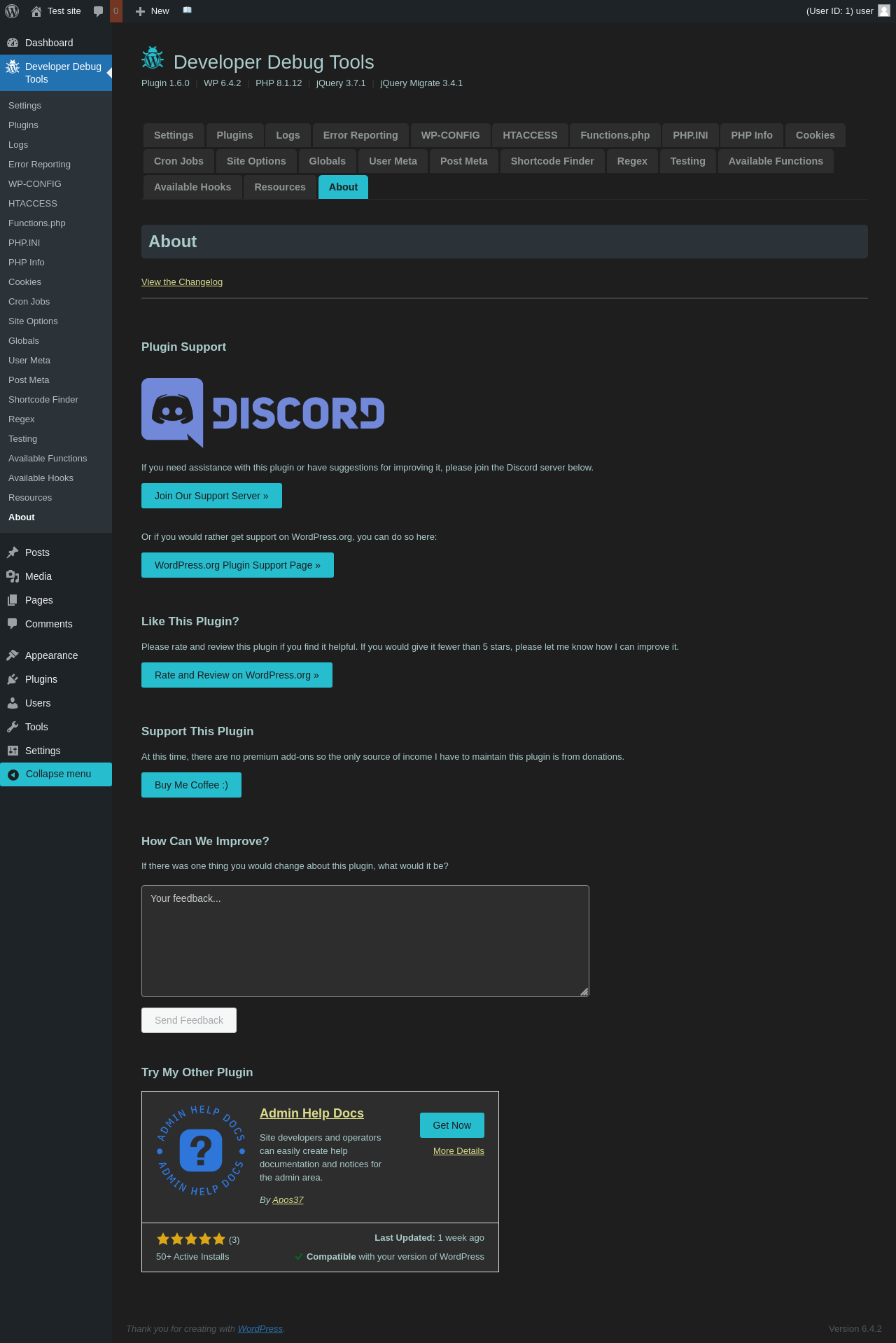The width and height of the screenshot is (896, 1343).
Task: Open Available Functions in sidebar submenu
Action: coord(56,459)
